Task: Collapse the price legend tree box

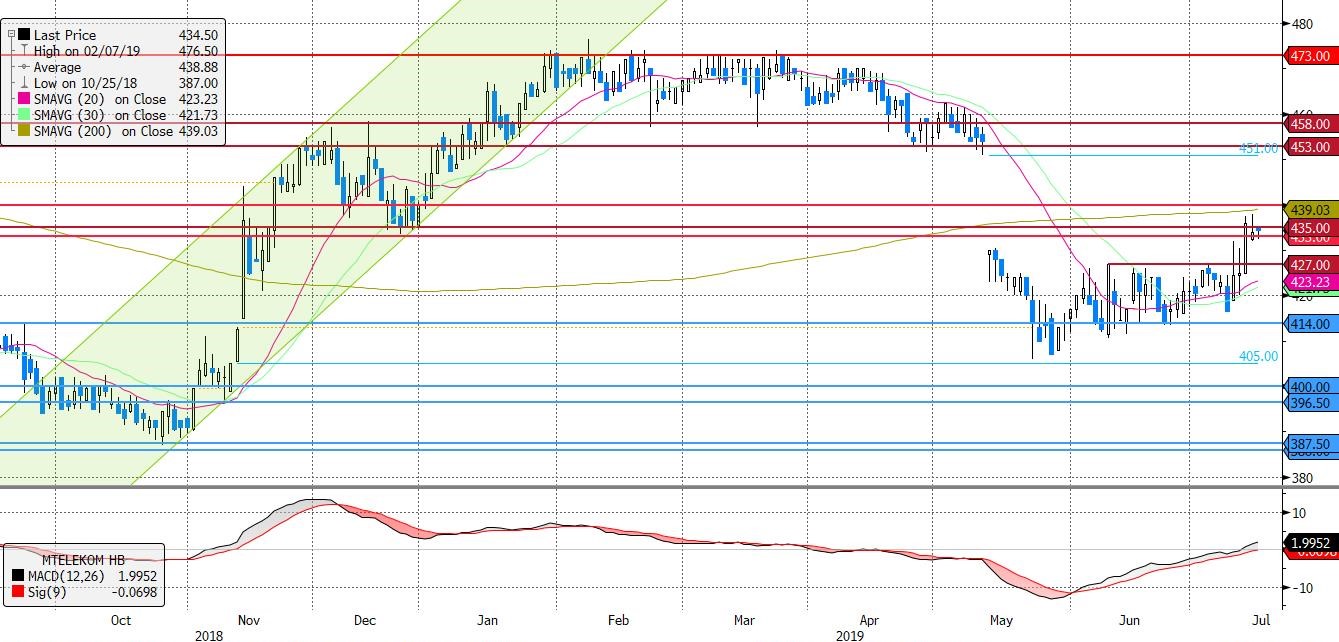Action: point(11,34)
